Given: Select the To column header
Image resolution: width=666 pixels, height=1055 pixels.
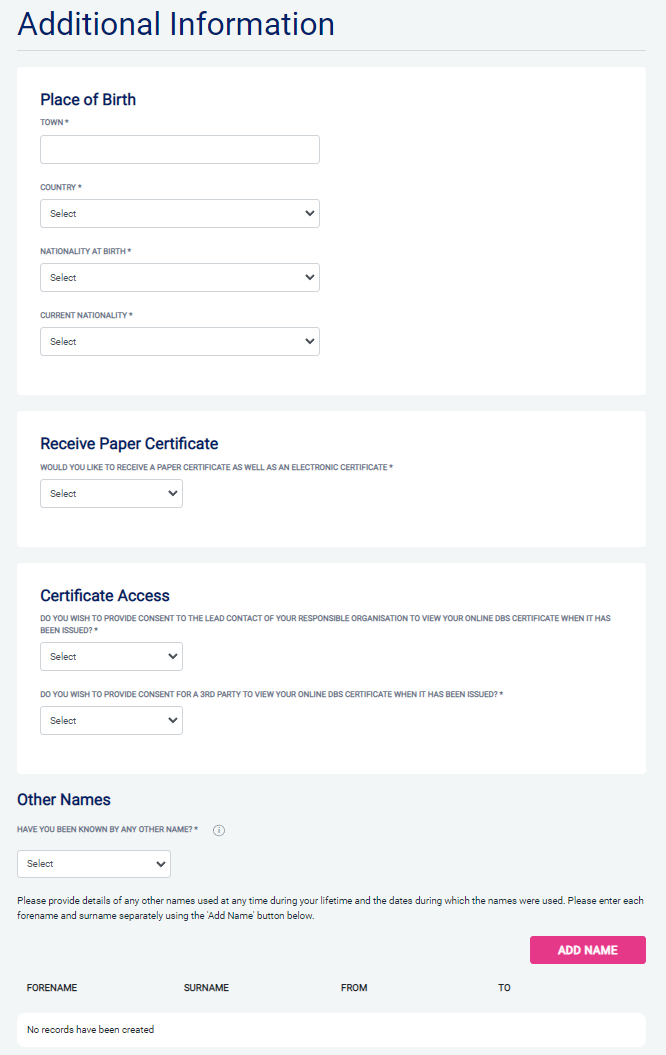Looking at the screenshot, I should point(504,988).
